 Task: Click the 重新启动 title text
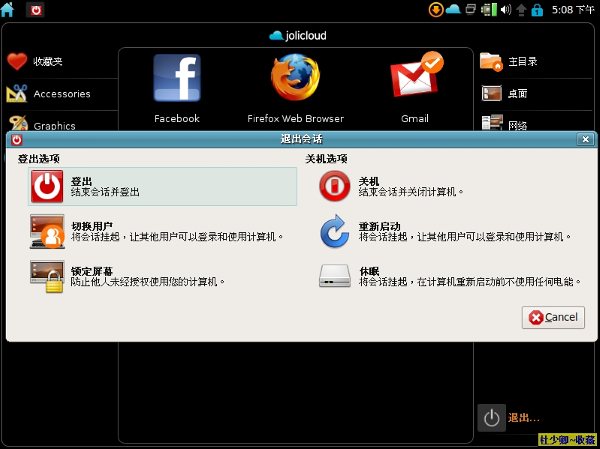tap(380, 226)
